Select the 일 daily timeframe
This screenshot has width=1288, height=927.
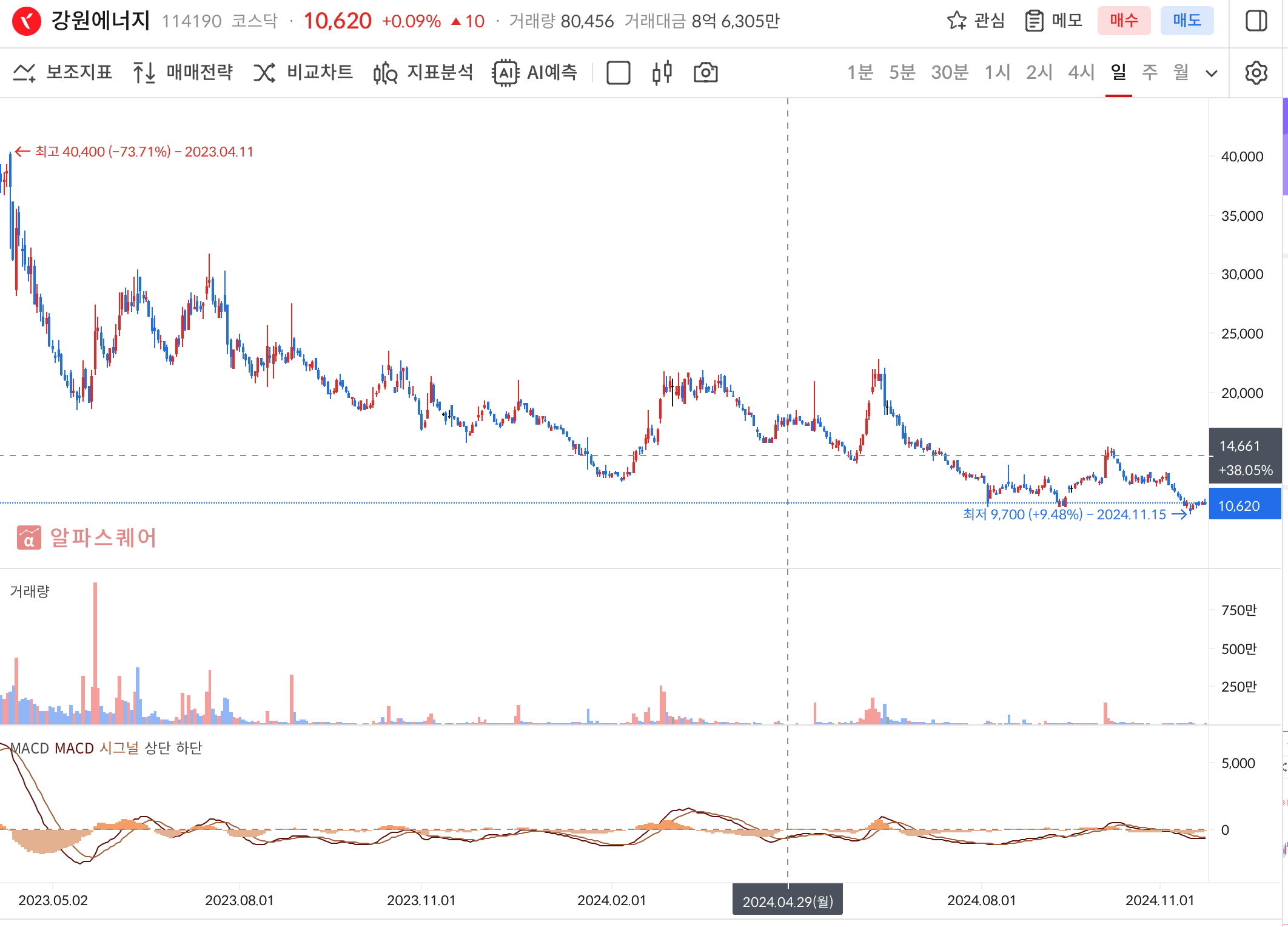[x=1118, y=73]
